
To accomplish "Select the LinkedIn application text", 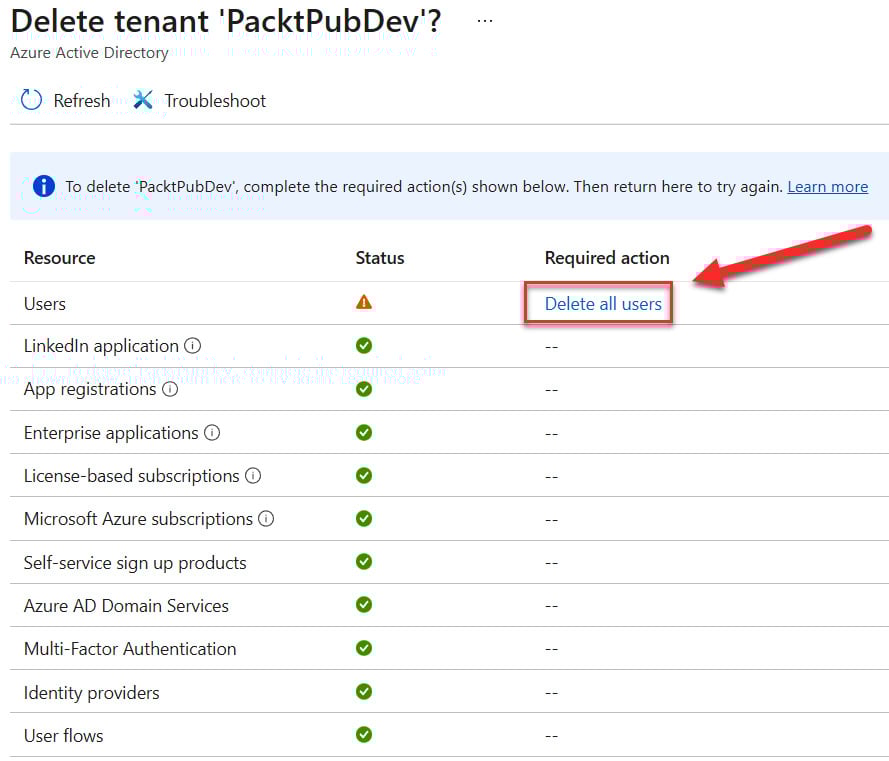I will pos(101,346).
